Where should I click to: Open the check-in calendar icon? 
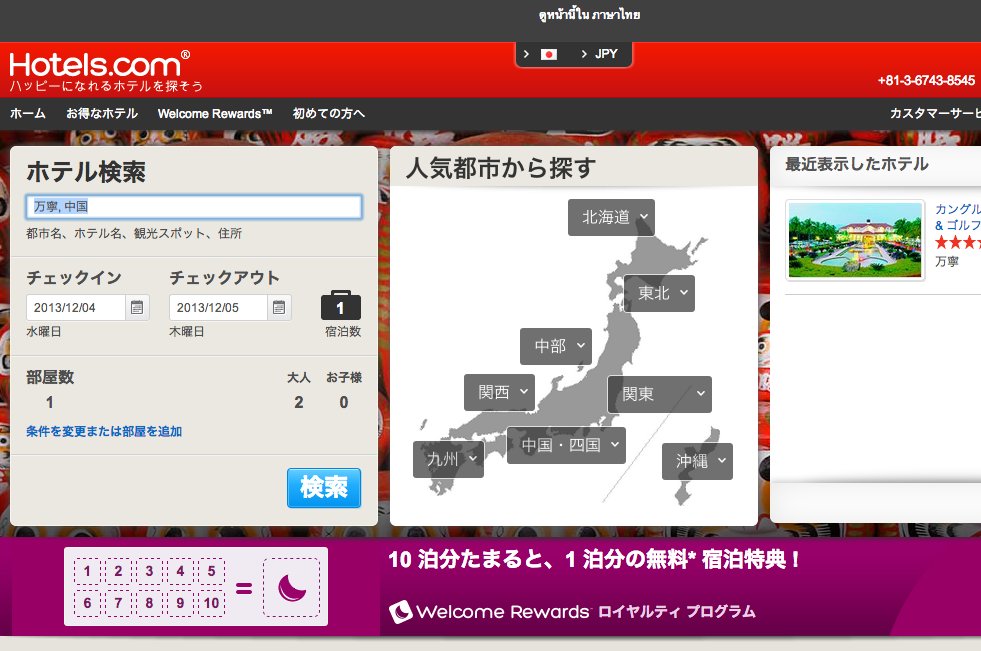coord(137,307)
